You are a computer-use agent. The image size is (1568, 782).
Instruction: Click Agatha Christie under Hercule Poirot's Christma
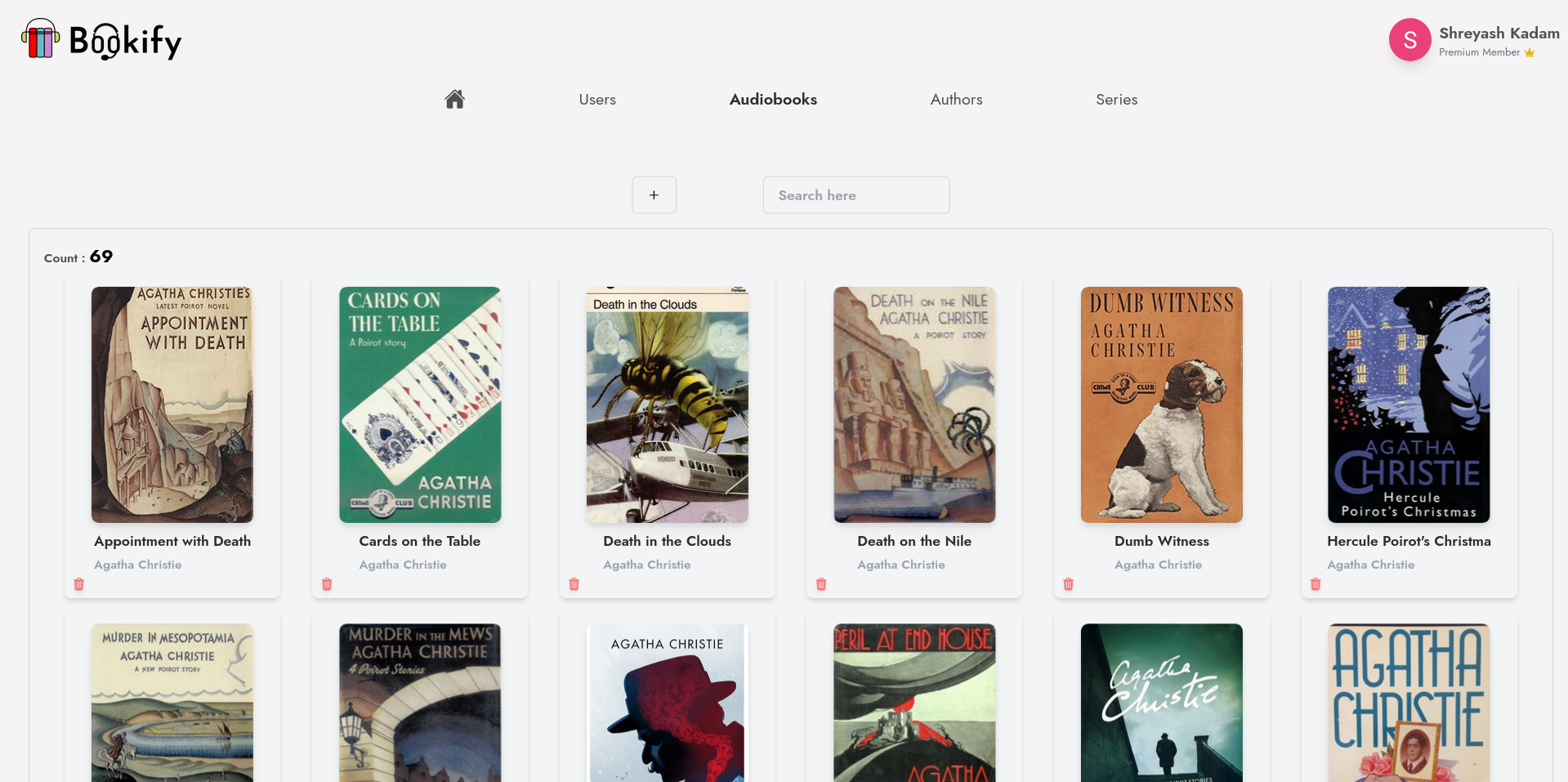(x=1371, y=565)
